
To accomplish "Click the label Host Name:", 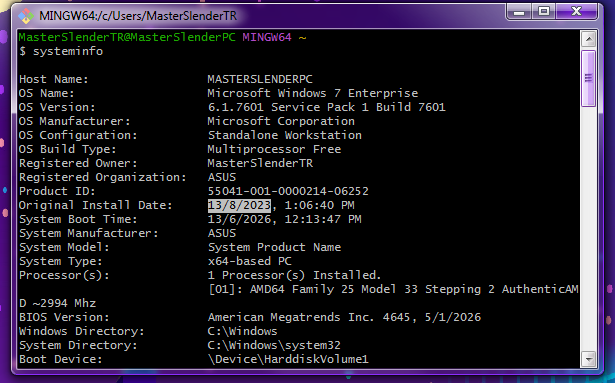I will [x=54, y=79].
